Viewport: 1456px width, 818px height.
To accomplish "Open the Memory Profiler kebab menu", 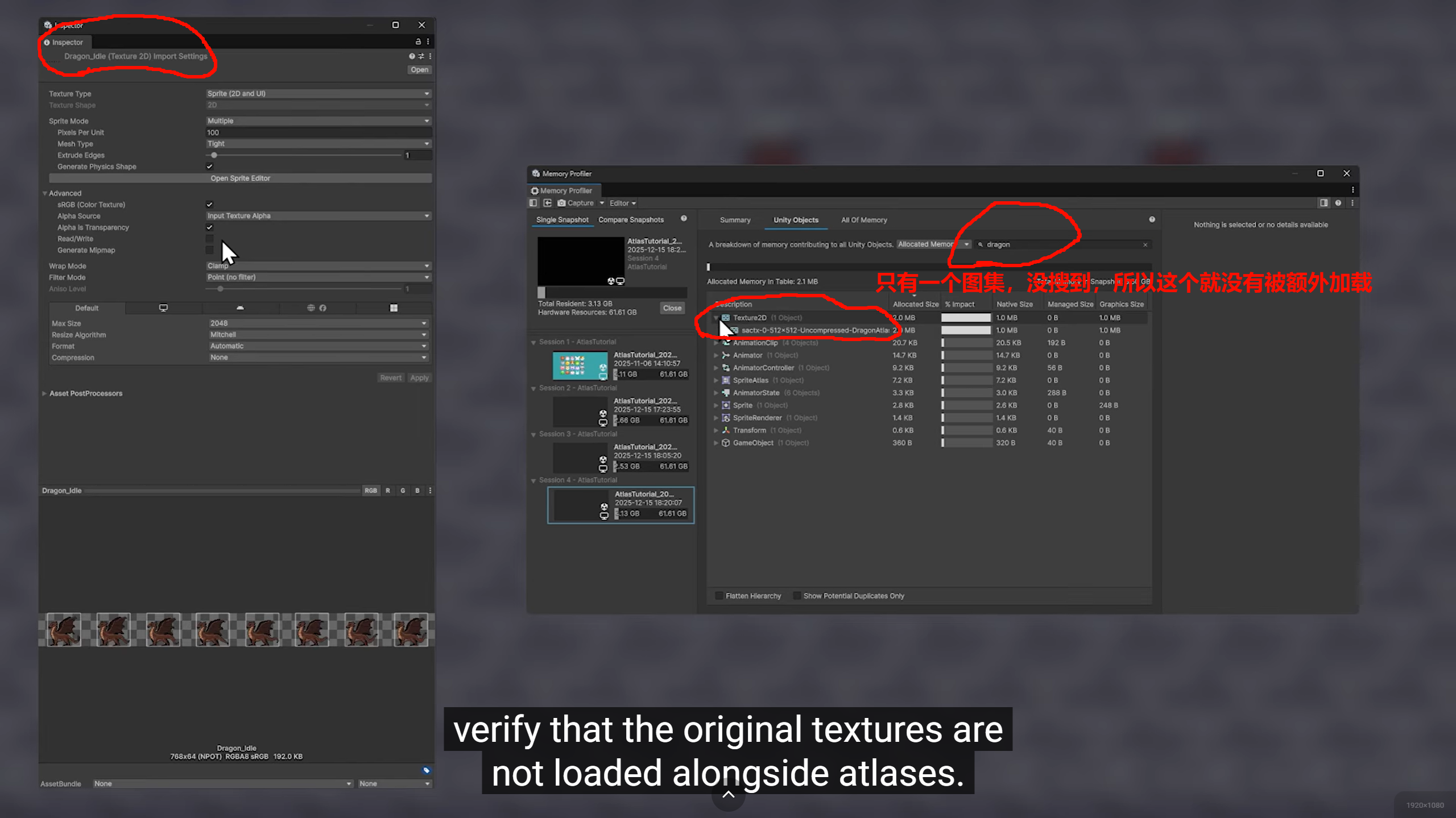I will [1352, 190].
